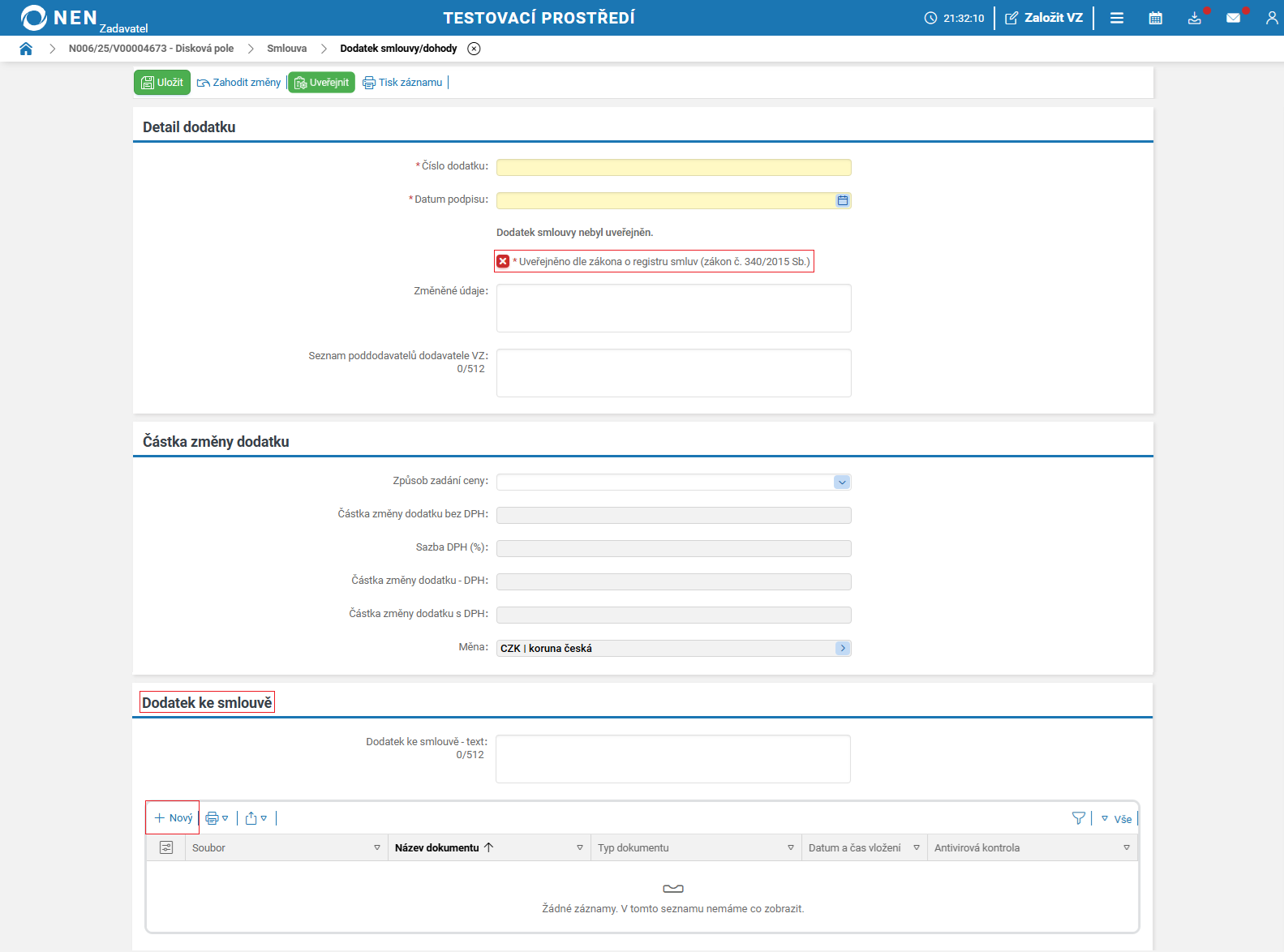
Task: Click Zahodit změny to discard changes
Action: coord(238,83)
